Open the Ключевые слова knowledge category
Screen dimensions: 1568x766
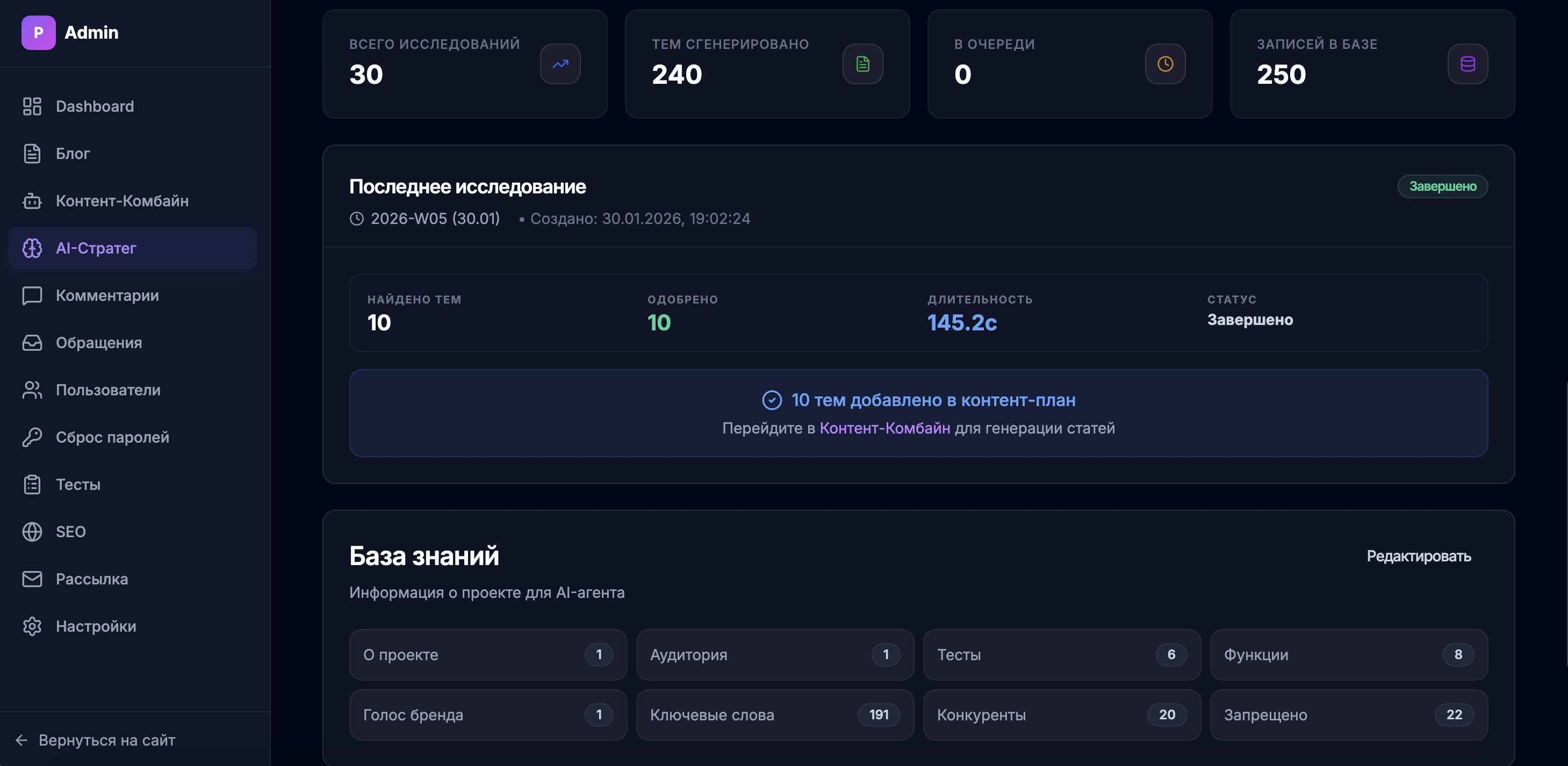(x=774, y=715)
